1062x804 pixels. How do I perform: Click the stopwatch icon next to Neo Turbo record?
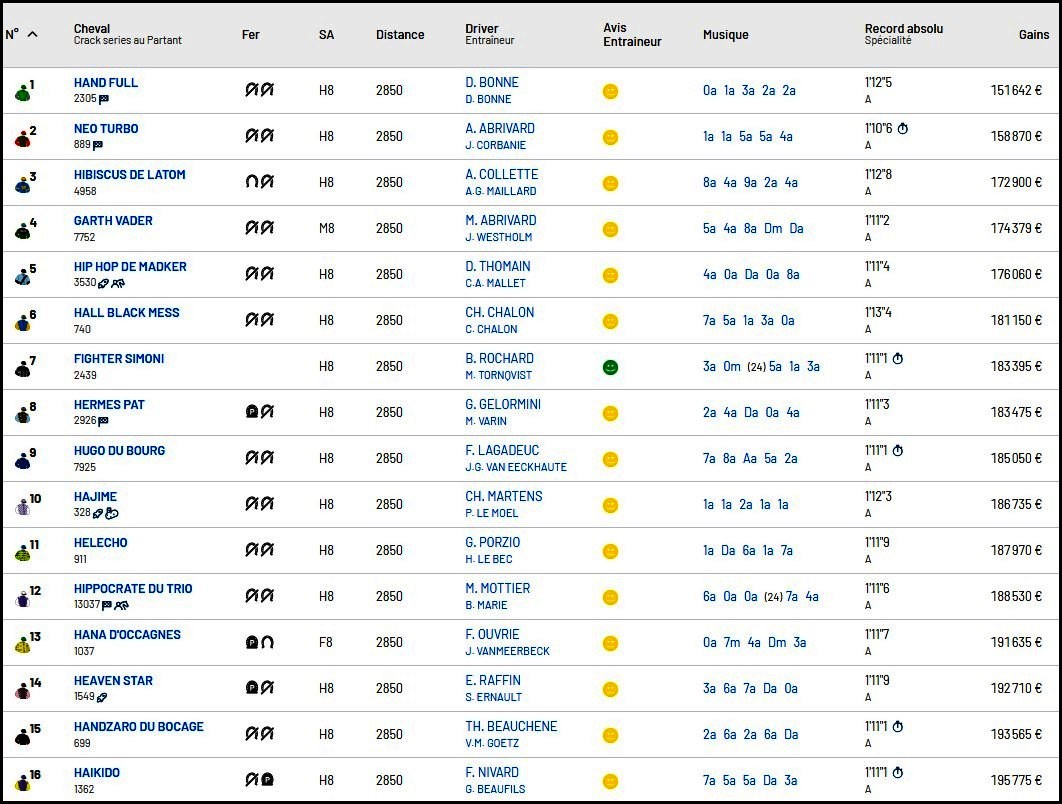click(903, 128)
